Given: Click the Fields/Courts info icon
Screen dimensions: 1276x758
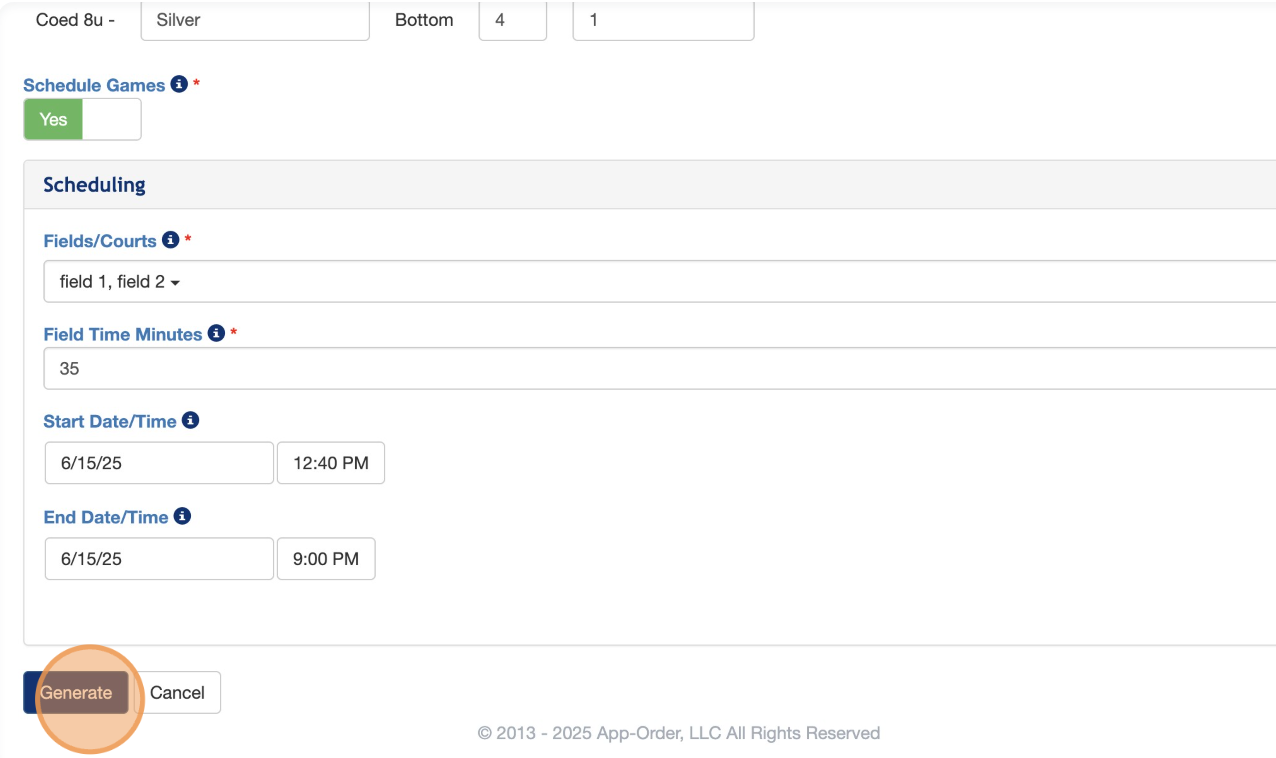Looking at the screenshot, I should click(171, 240).
